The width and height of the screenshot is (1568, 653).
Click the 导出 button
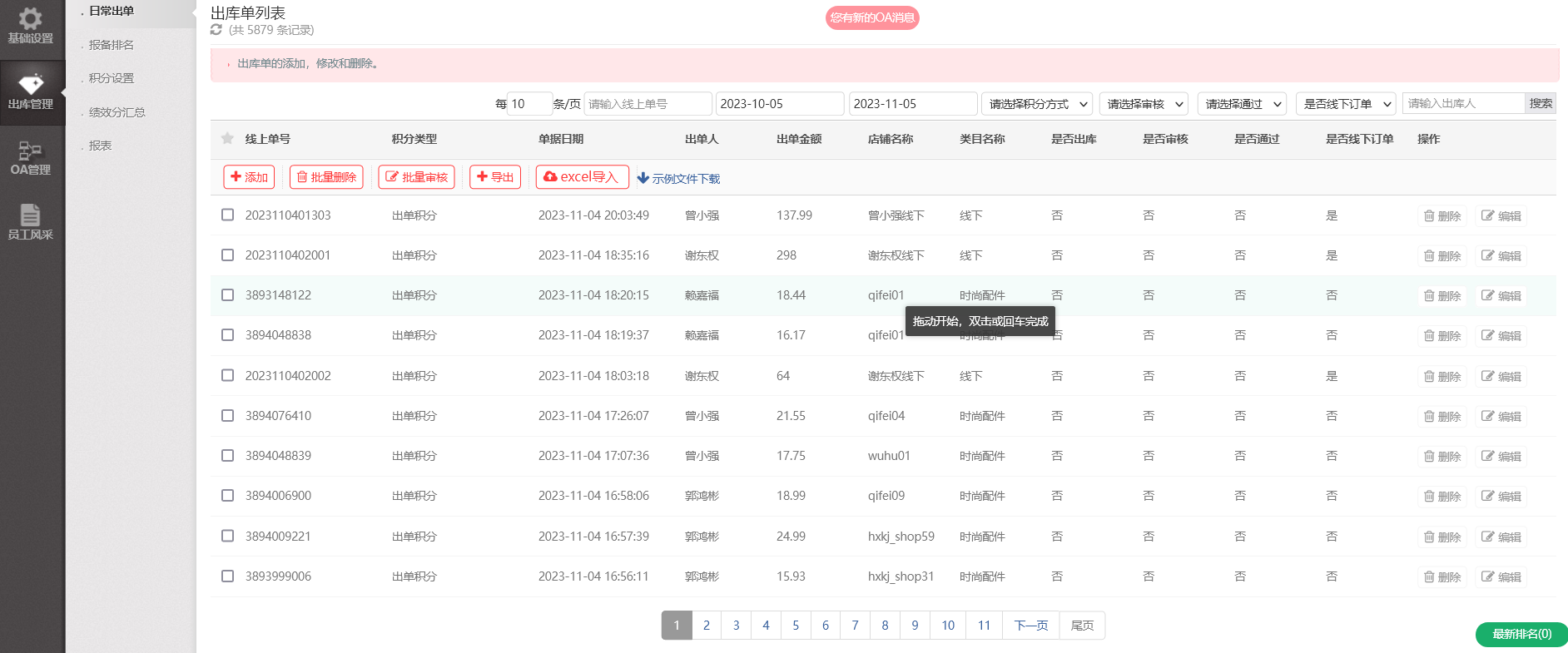pos(495,177)
